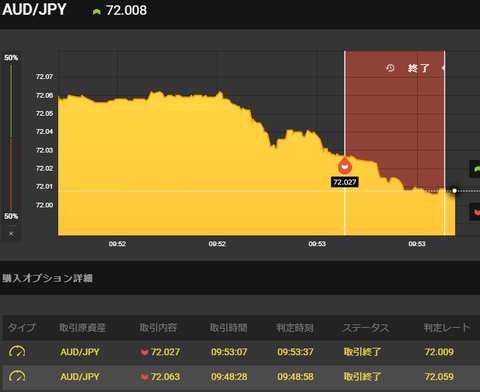Click the clock history icon beside 終了
480x392 pixels.
coord(390,68)
